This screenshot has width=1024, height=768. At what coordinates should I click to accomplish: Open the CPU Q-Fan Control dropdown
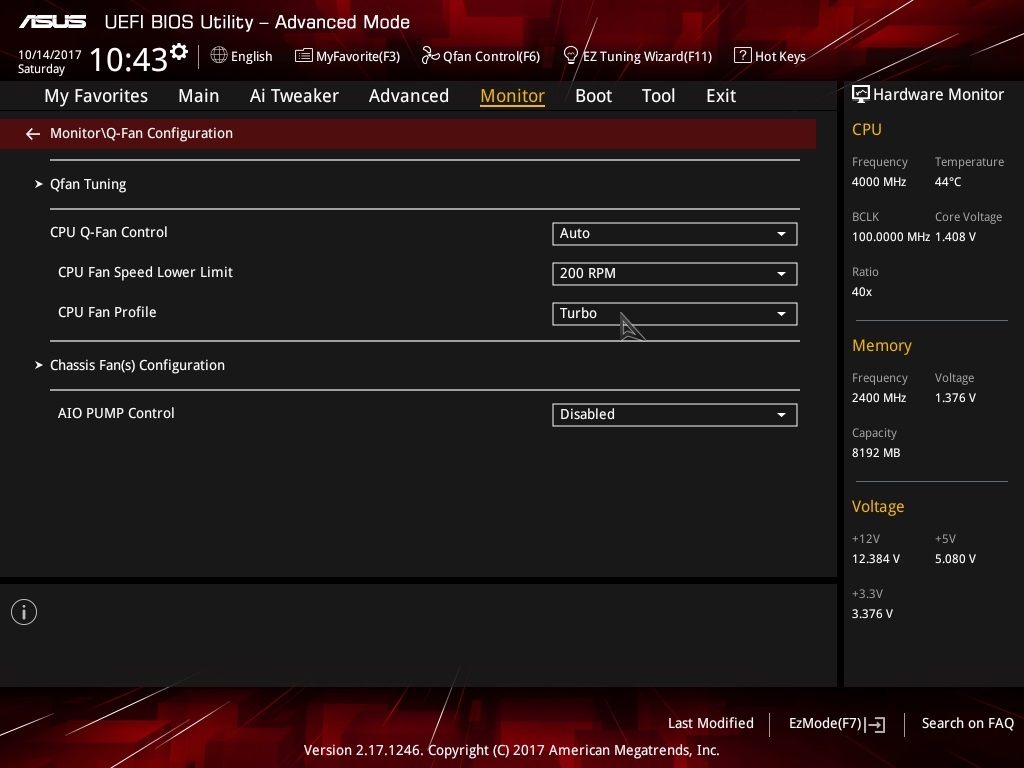tap(674, 234)
